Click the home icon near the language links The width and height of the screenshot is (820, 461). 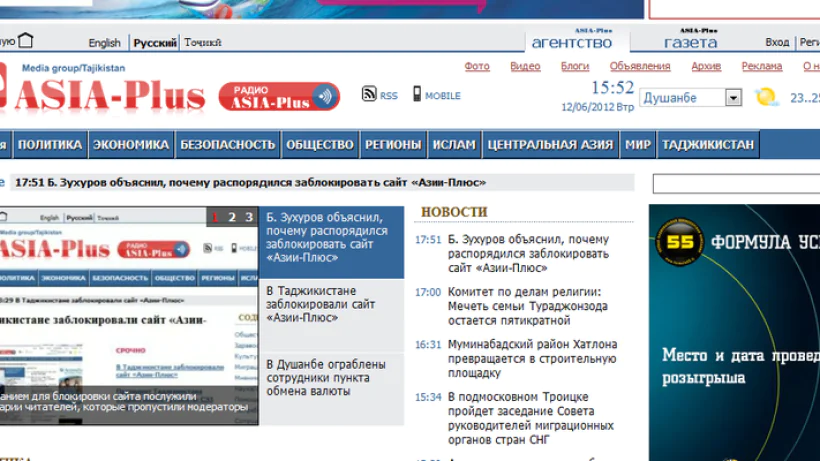25,40
